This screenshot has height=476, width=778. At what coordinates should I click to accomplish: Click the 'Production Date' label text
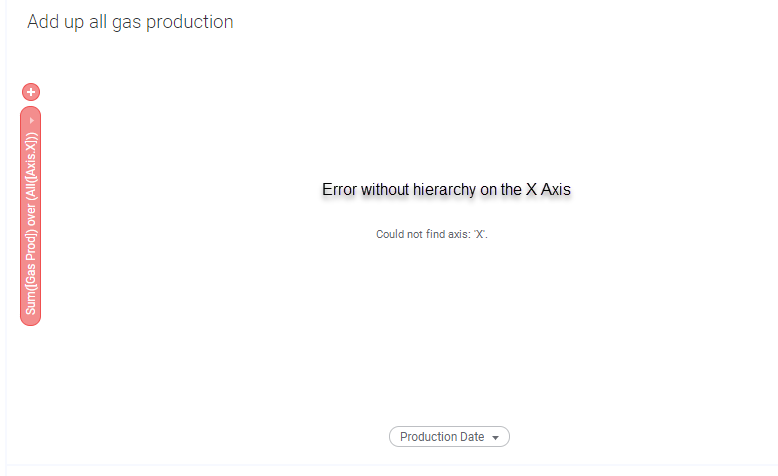[x=442, y=437]
